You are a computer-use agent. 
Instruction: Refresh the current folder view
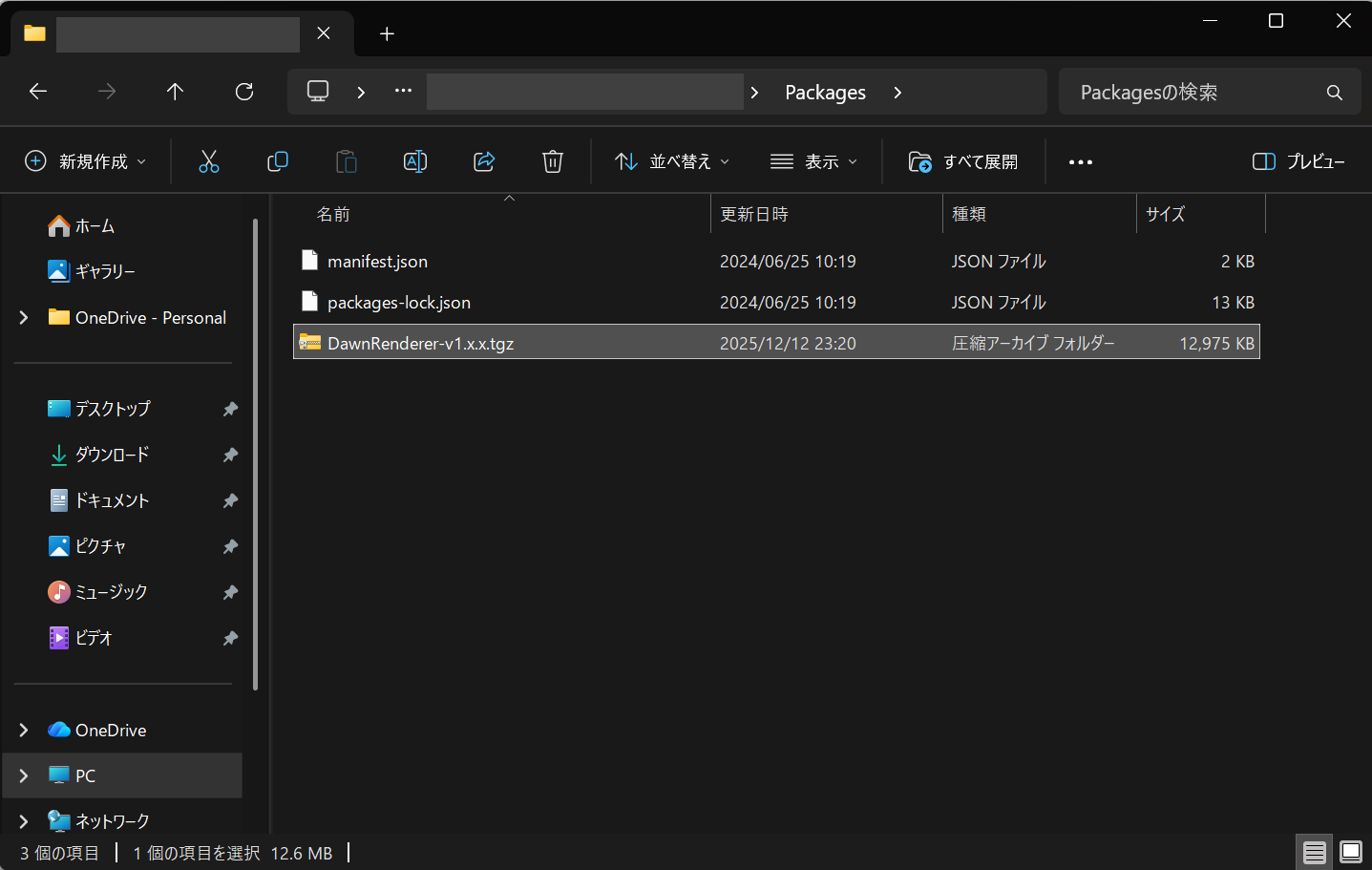coord(244,92)
